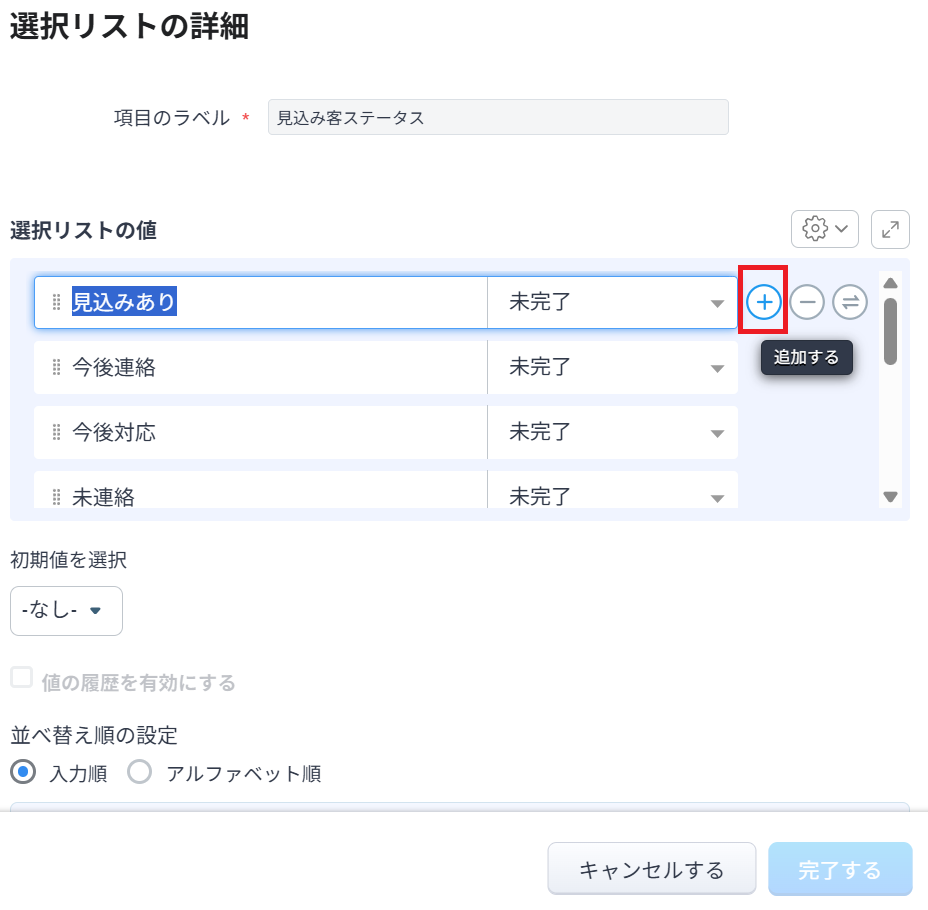This screenshot has width=928, height=910.
Task: Click the 項目のラベル input field
Action: coord(498,118)
